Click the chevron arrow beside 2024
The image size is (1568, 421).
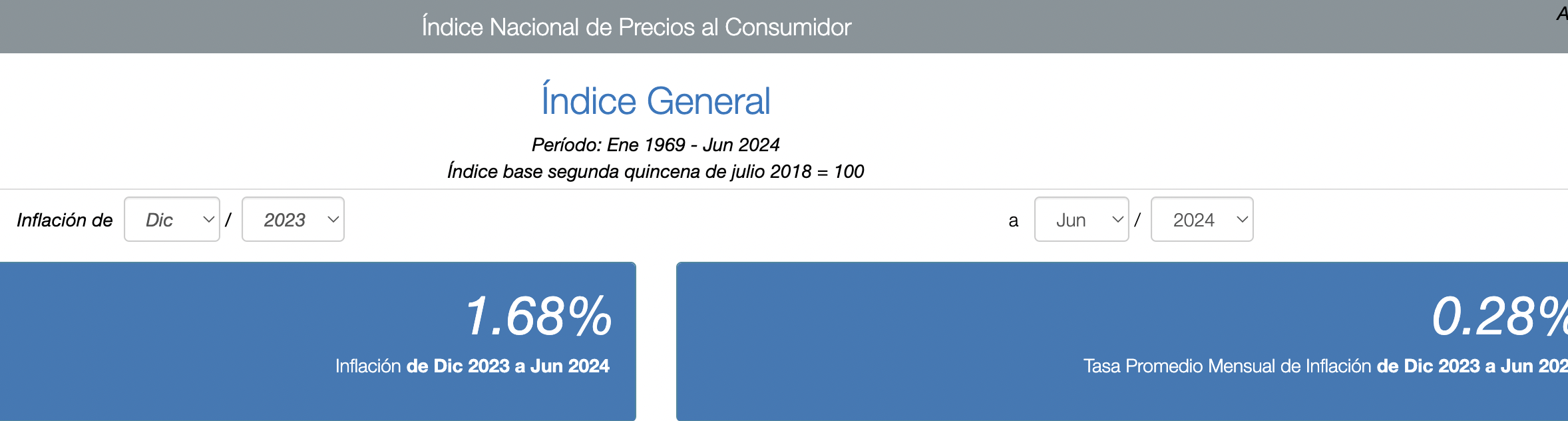pos(1242,220)
